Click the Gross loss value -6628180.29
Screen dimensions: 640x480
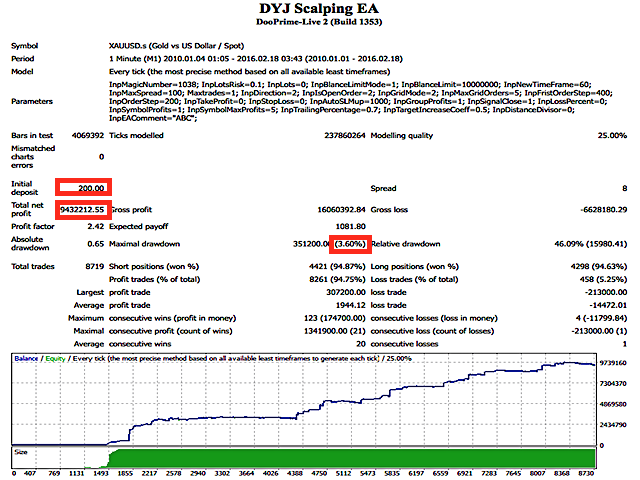coord(604,210)
